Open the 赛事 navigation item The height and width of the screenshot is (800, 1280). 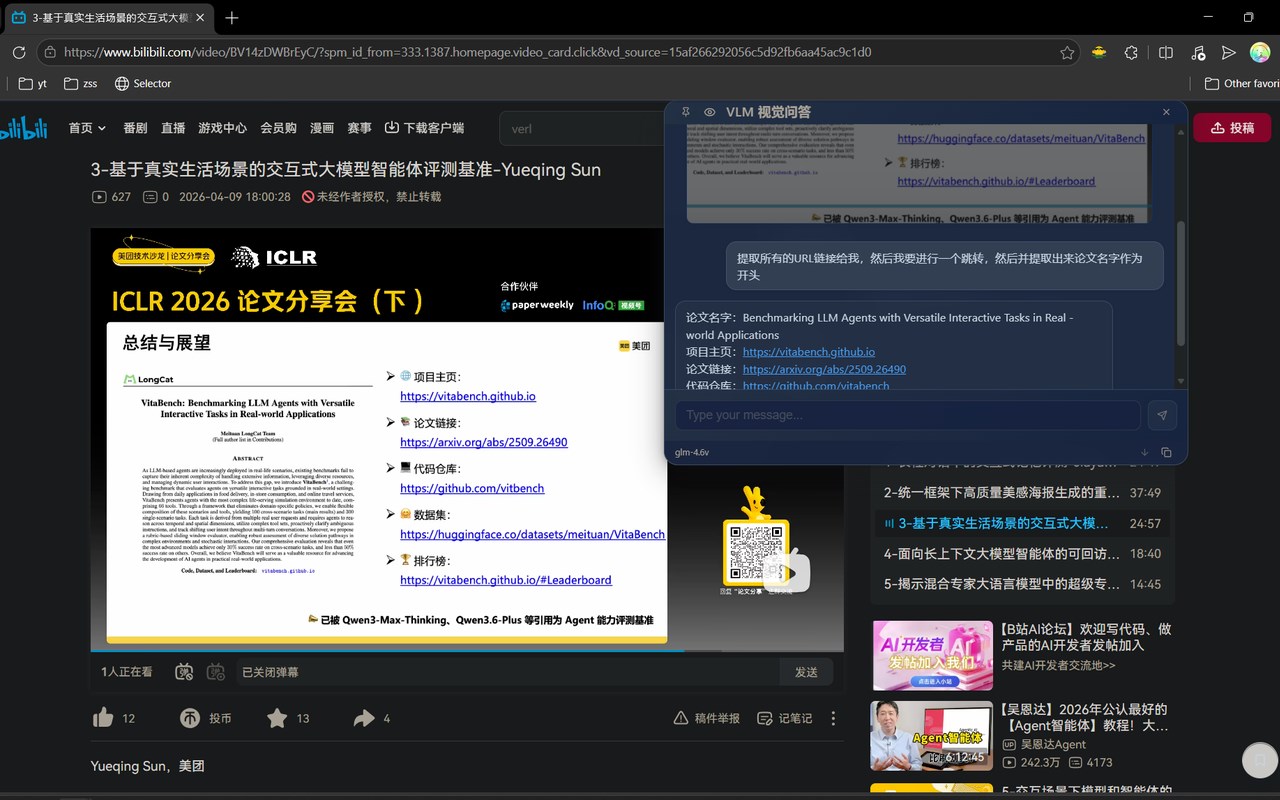pos(359,128)
